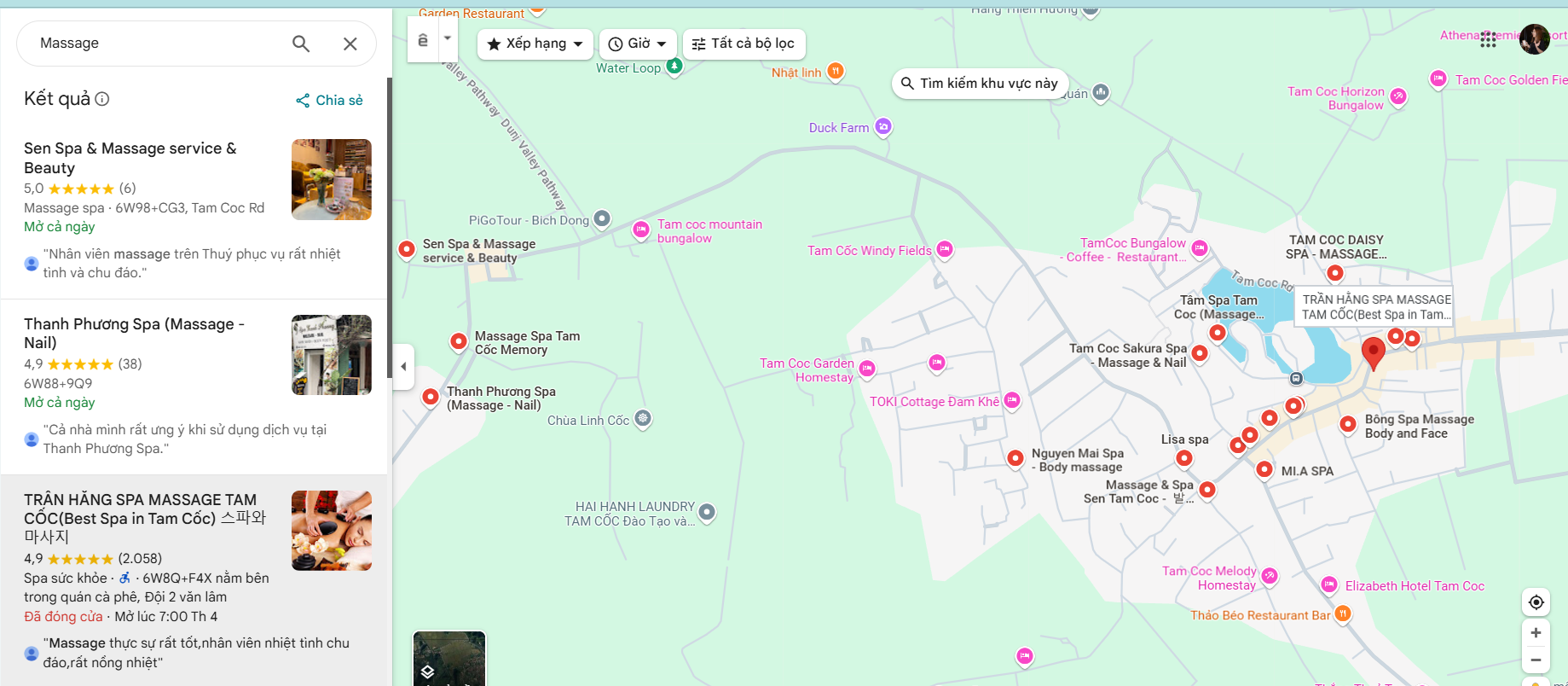
Task: Open Tất cả bộ lọc filters
Action: pyautogui.click(x=743, y=44)
